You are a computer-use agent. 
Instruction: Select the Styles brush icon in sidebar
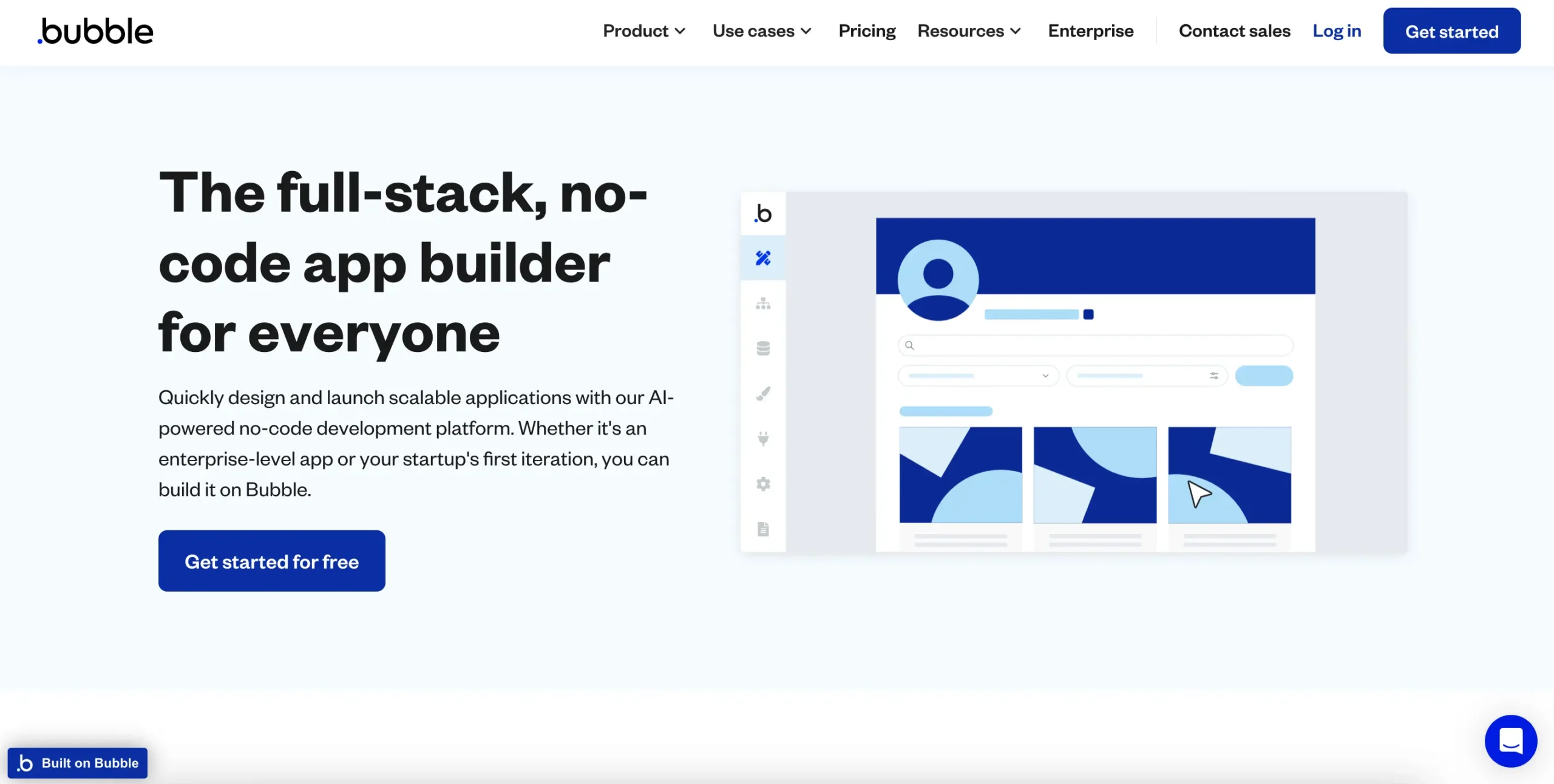coord(763,394)
